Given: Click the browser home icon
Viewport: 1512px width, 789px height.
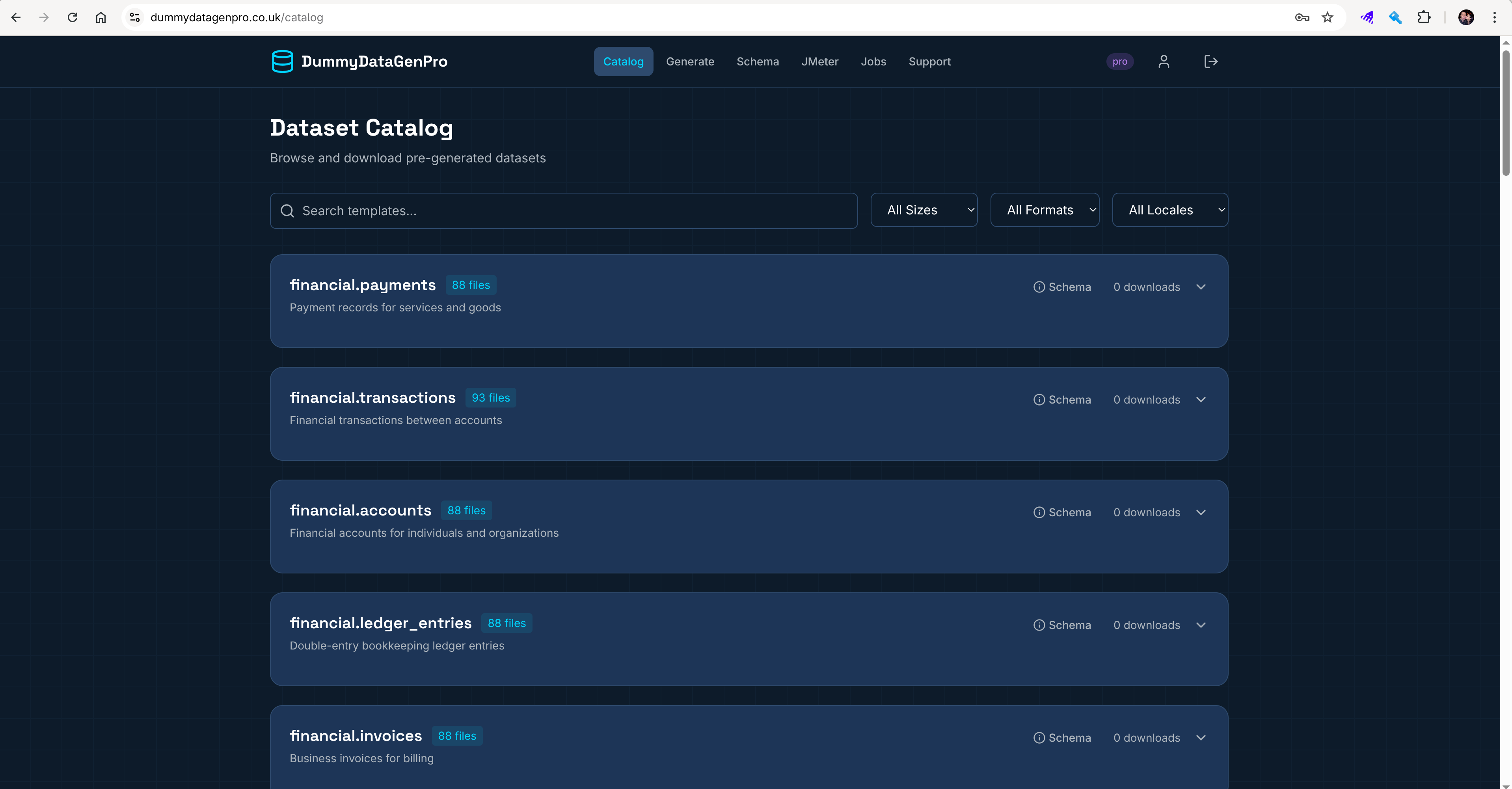Looking at the screenshot, I should coord(101,17).
